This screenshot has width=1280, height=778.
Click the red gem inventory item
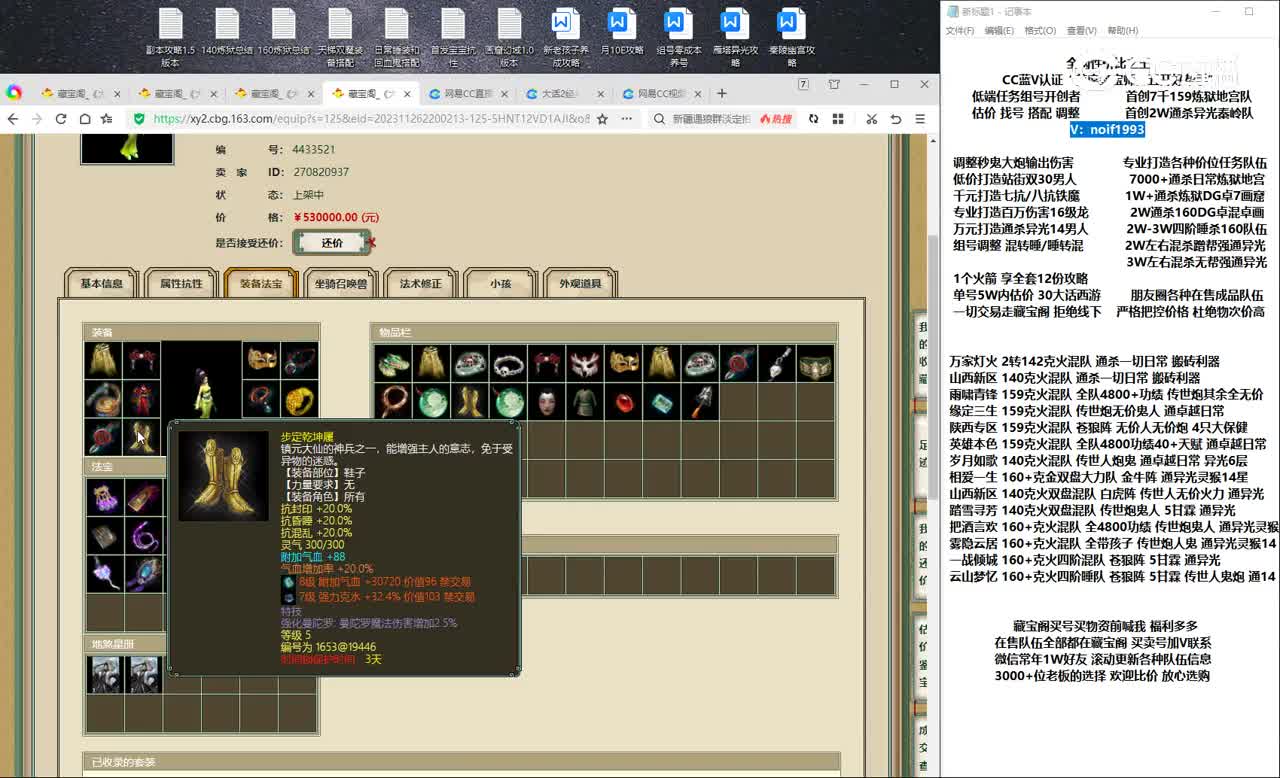click(623, 402)
